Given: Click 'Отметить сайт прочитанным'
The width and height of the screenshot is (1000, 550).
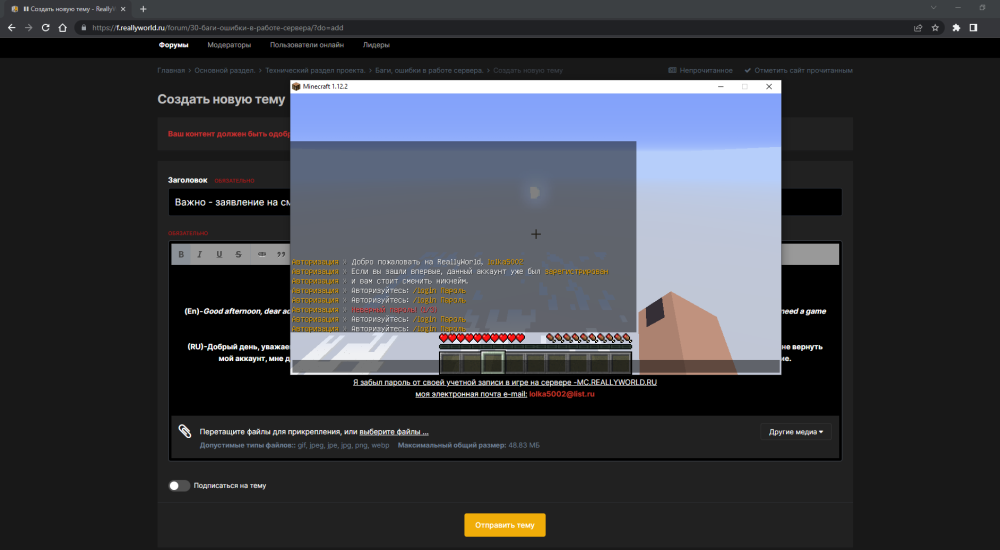Looking at the screenshot, I should pyautogui.click(x=798, y=71).
